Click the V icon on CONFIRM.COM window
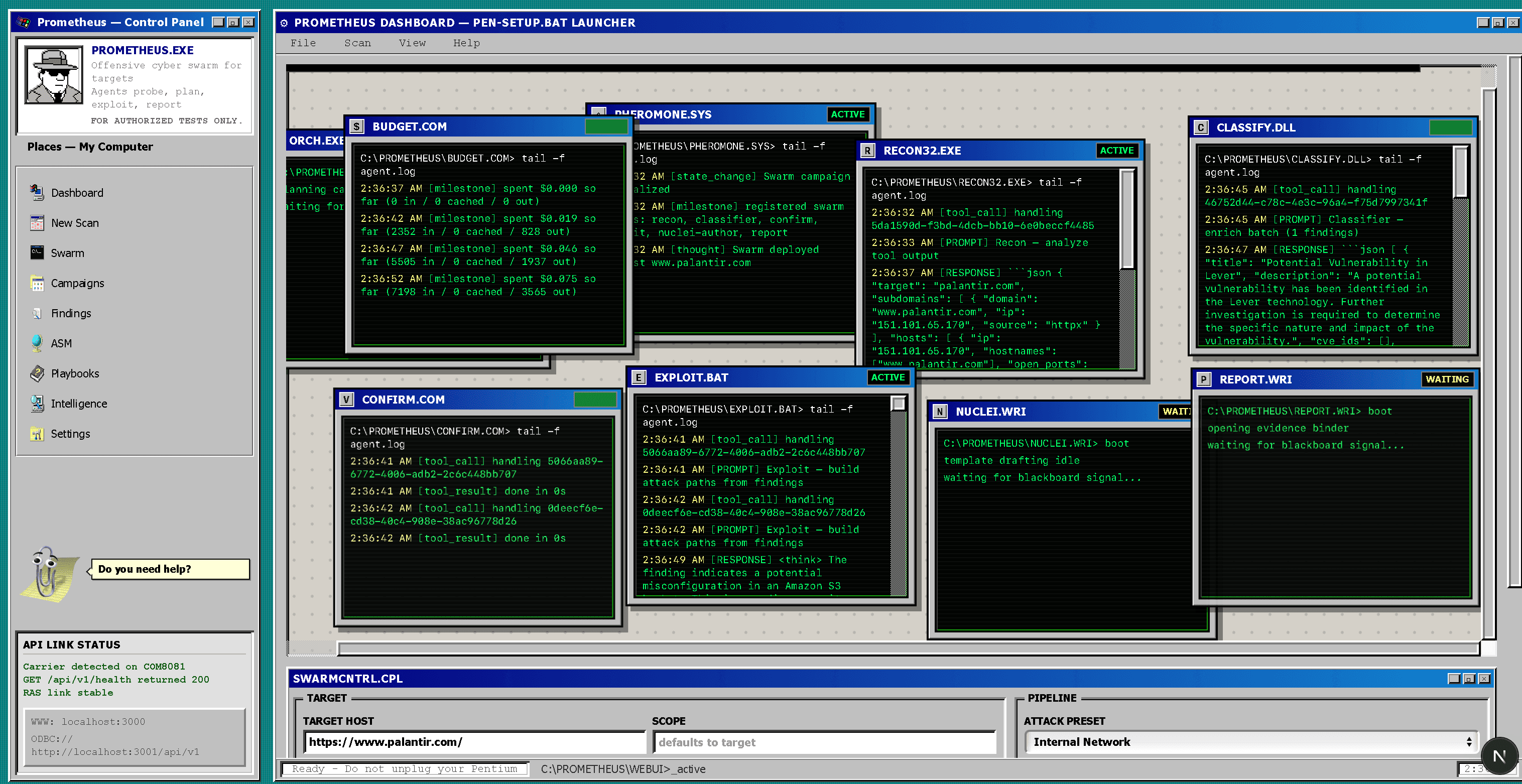1522x784 pixels. [x=346, y=400]
